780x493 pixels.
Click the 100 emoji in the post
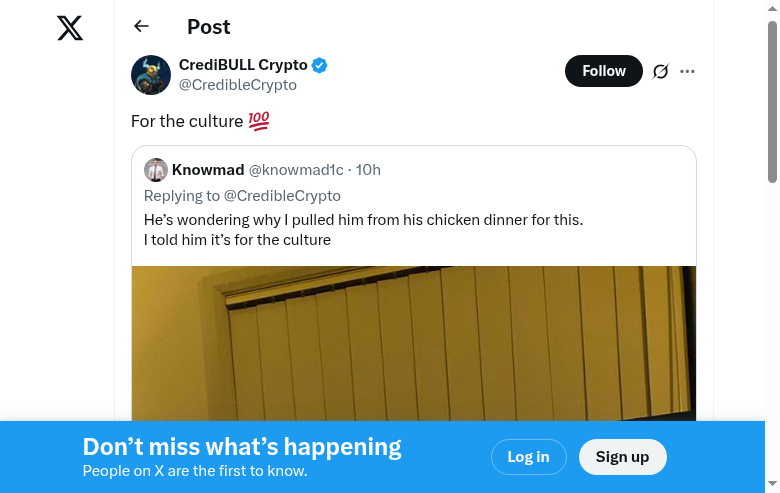tap(259, 121)
